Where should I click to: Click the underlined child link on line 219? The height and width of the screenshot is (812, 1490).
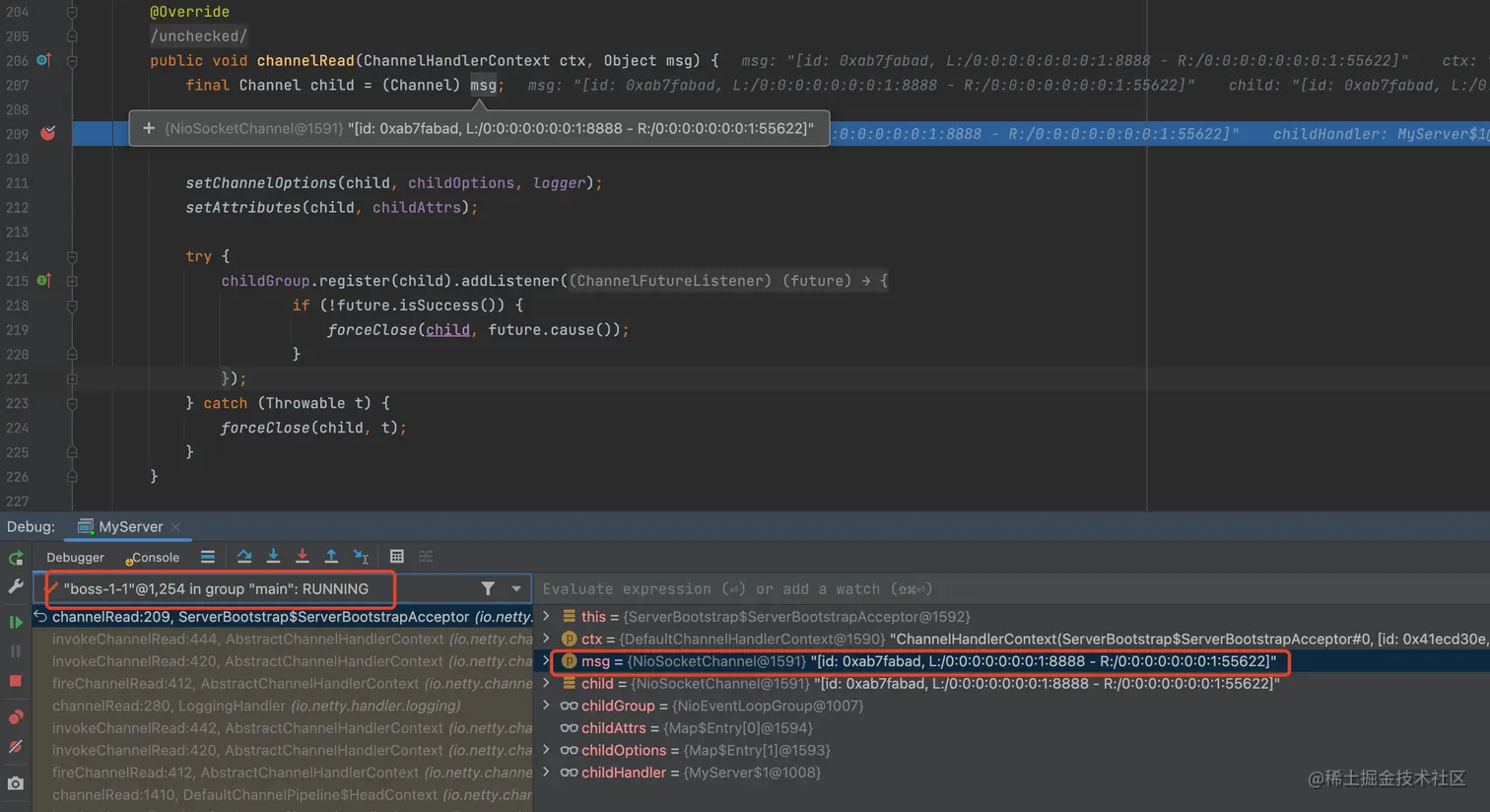[447, 330]
